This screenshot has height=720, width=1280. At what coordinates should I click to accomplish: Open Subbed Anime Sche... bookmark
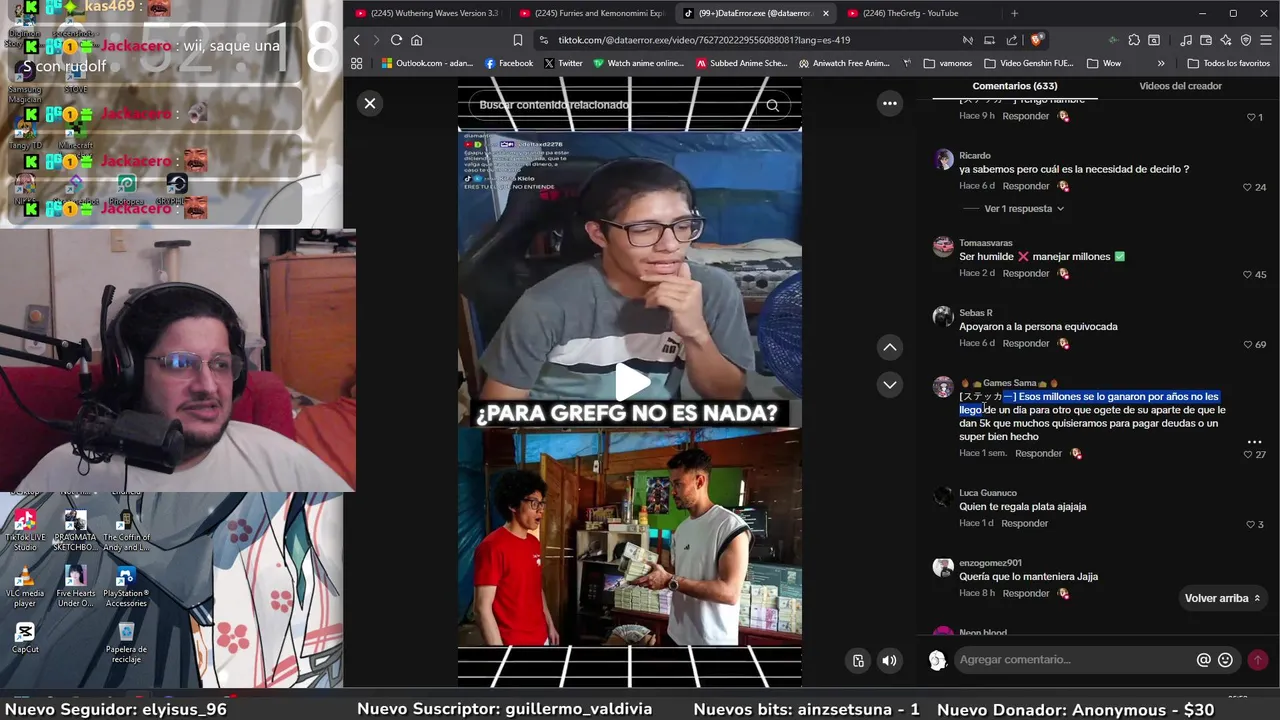pyautogui.click(x=742, y=63)
